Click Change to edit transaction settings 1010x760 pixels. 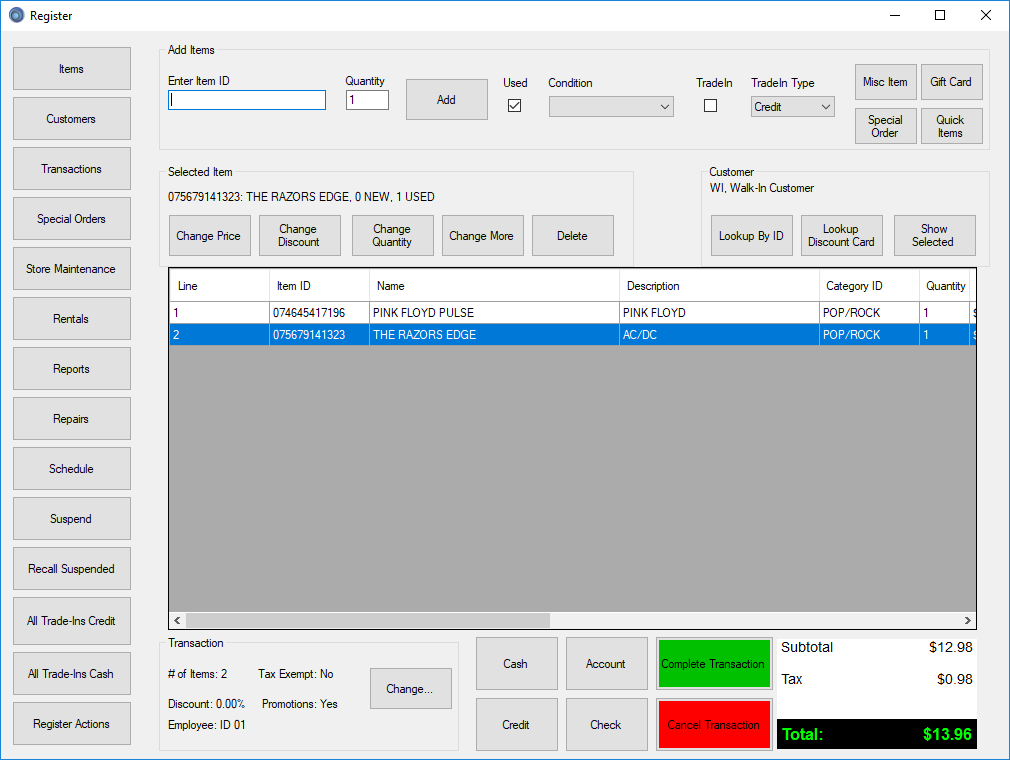pos(410,688)
